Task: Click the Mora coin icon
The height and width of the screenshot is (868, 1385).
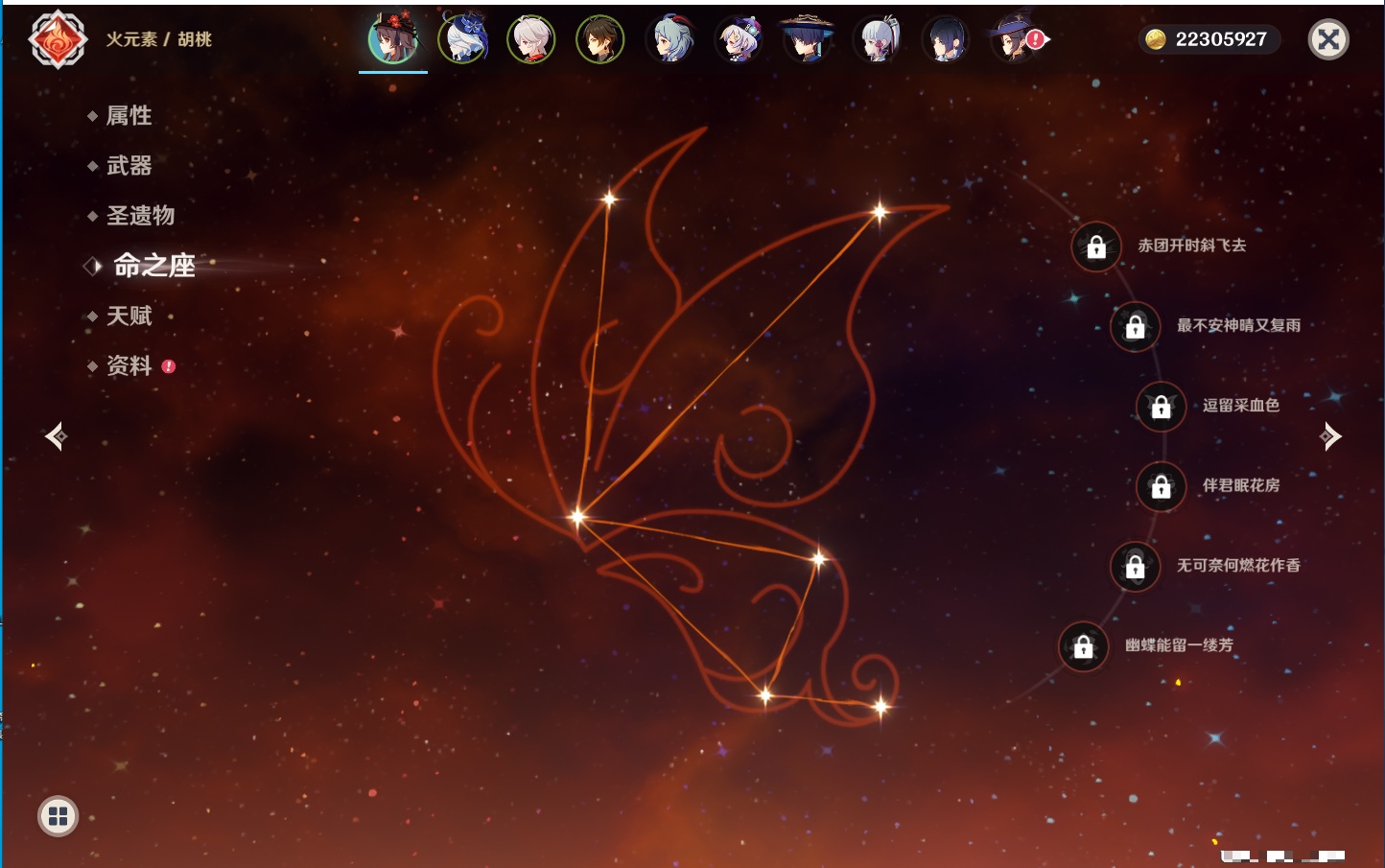Action: (1156, 39)
